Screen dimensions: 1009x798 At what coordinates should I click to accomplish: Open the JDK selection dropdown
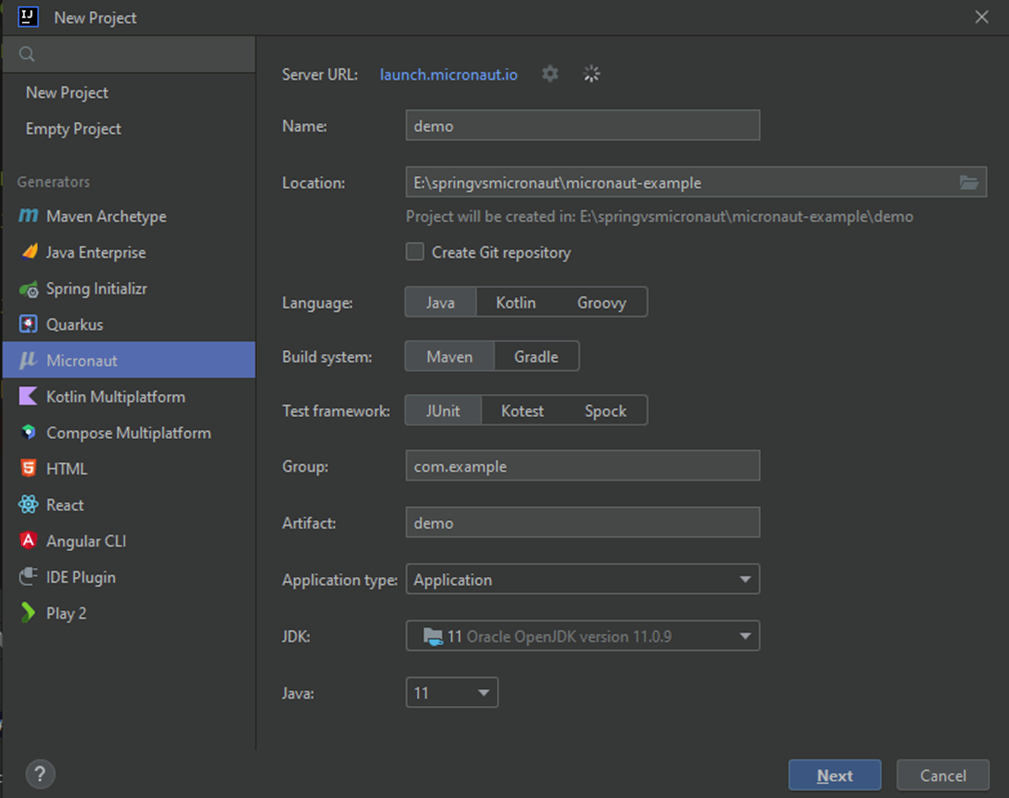click(582, 636)
